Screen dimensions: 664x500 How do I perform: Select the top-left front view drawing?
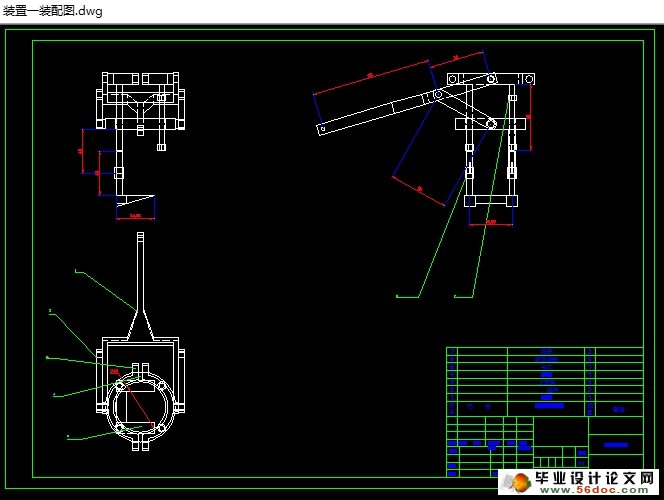pyautogui.click(x=133, y=146)
